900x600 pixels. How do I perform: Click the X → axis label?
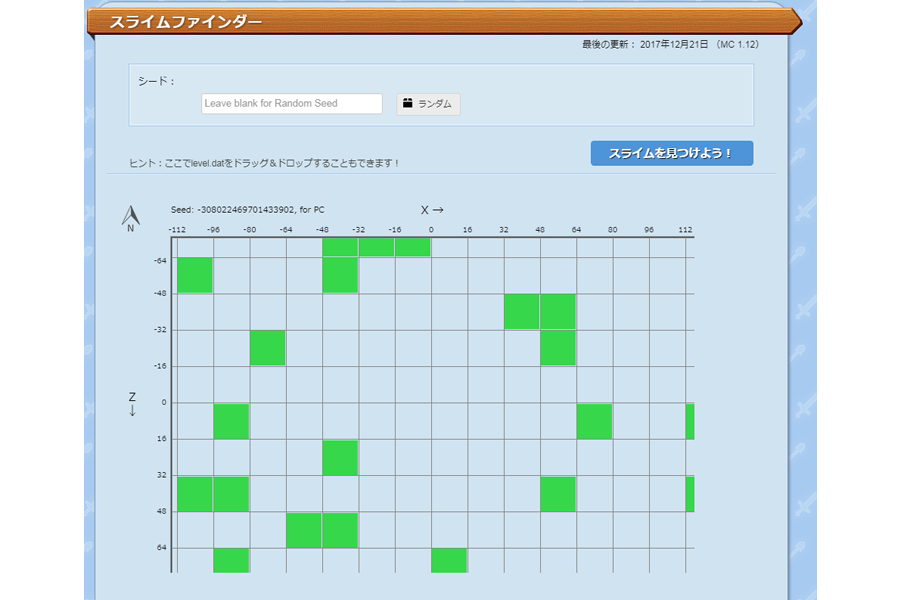pyautogui.click(x=432, y=210)
